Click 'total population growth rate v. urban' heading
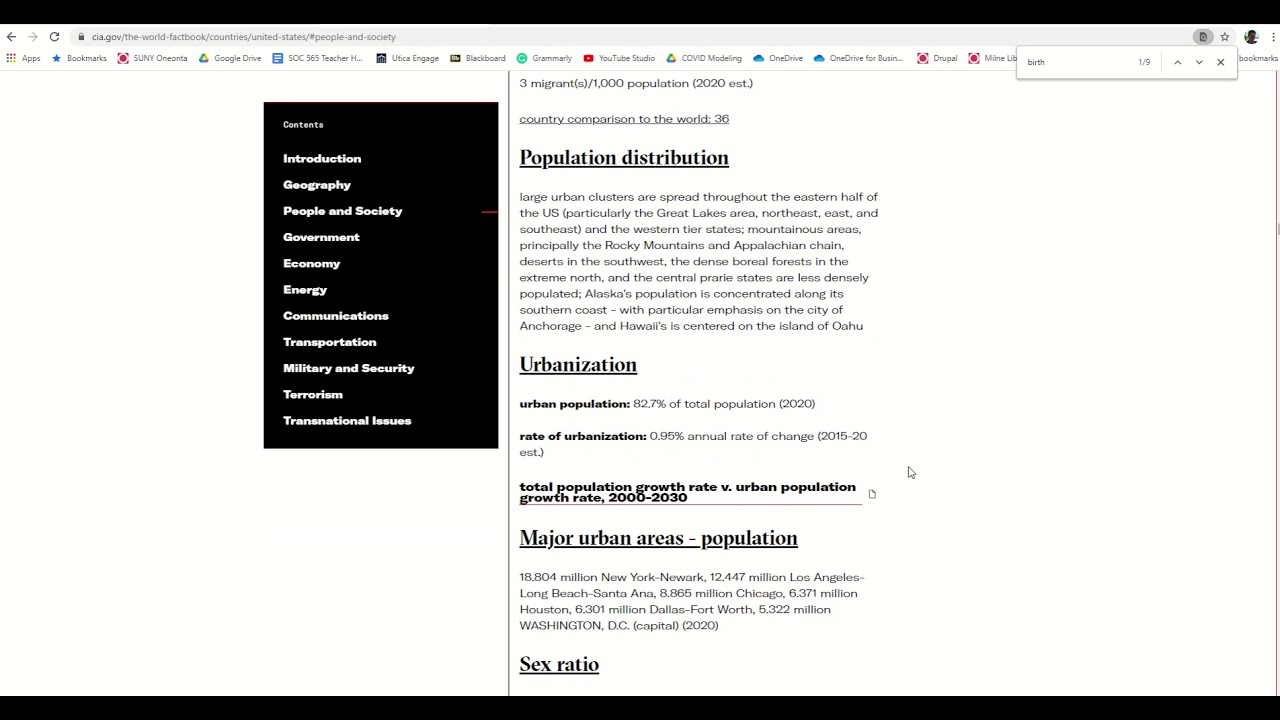The height and width of the screenshot is (720, 1280). (688, 492)
